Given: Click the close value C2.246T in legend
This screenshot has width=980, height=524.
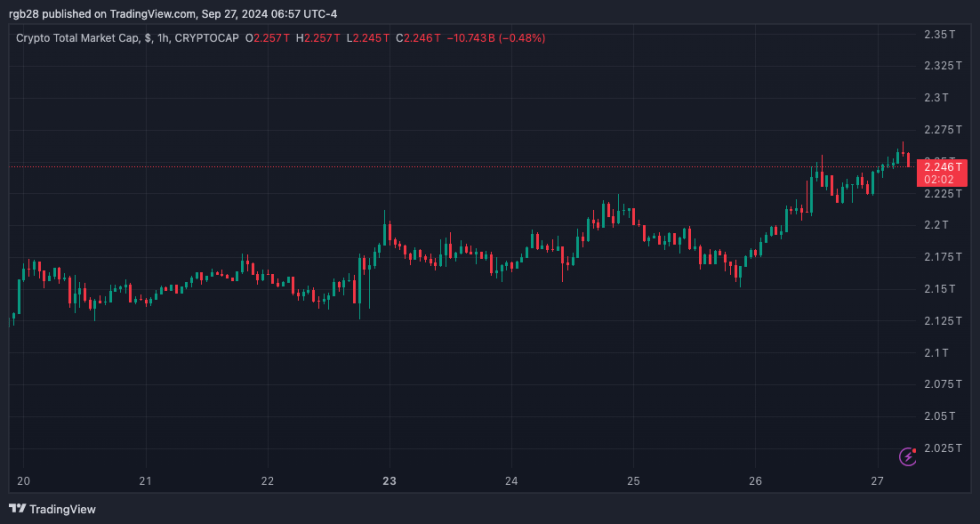Looking at the screenshot, I should [x=416, y=38].
